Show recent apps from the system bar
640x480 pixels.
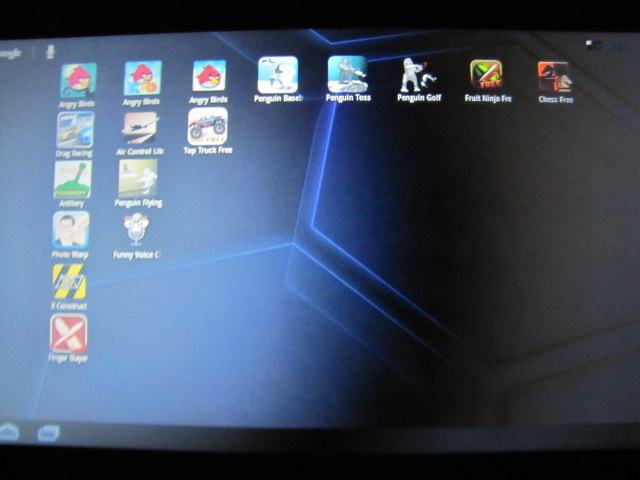click(48, 433)
